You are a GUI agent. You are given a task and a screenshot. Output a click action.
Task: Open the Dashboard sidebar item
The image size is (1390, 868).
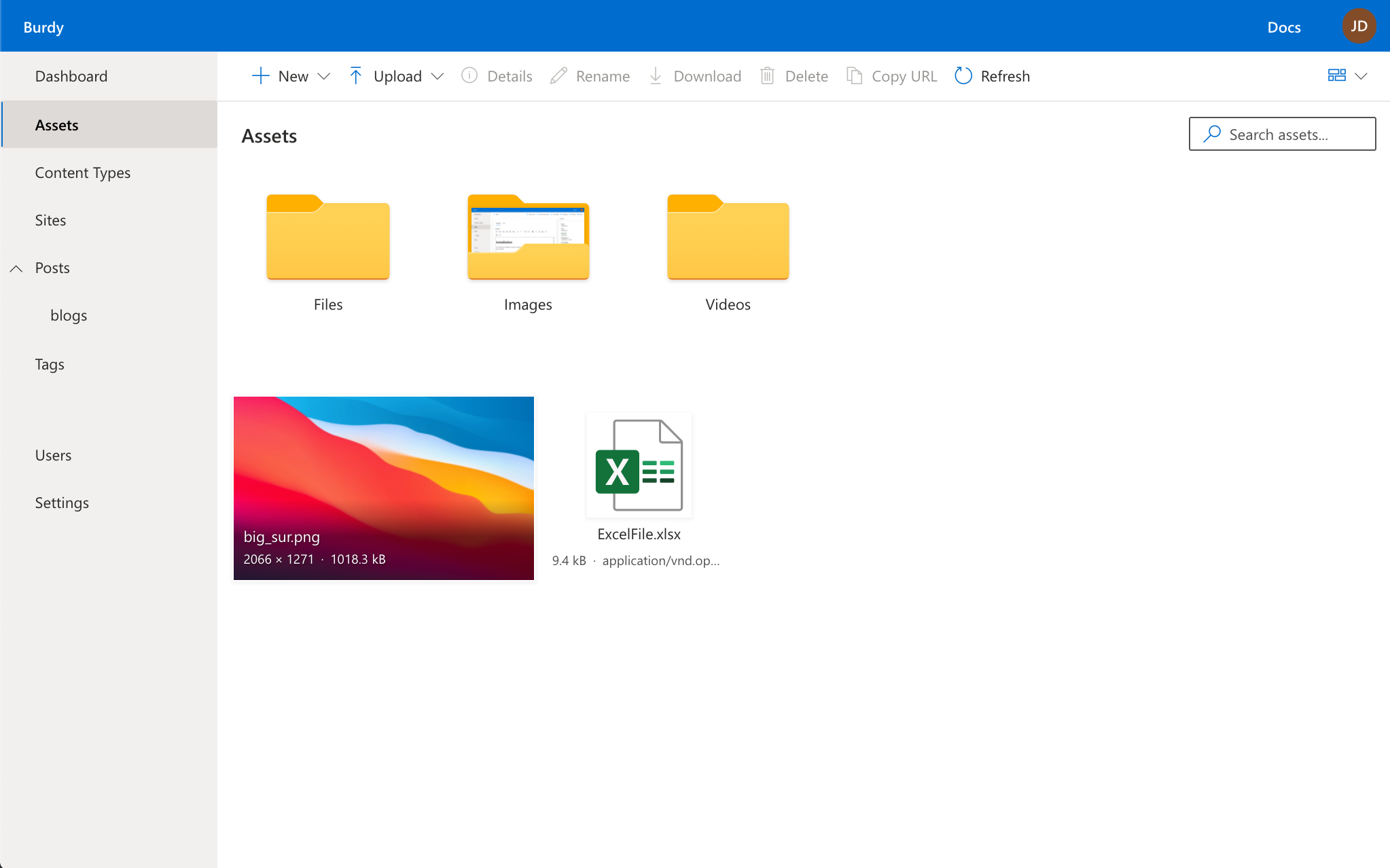(x=71, y=76)
